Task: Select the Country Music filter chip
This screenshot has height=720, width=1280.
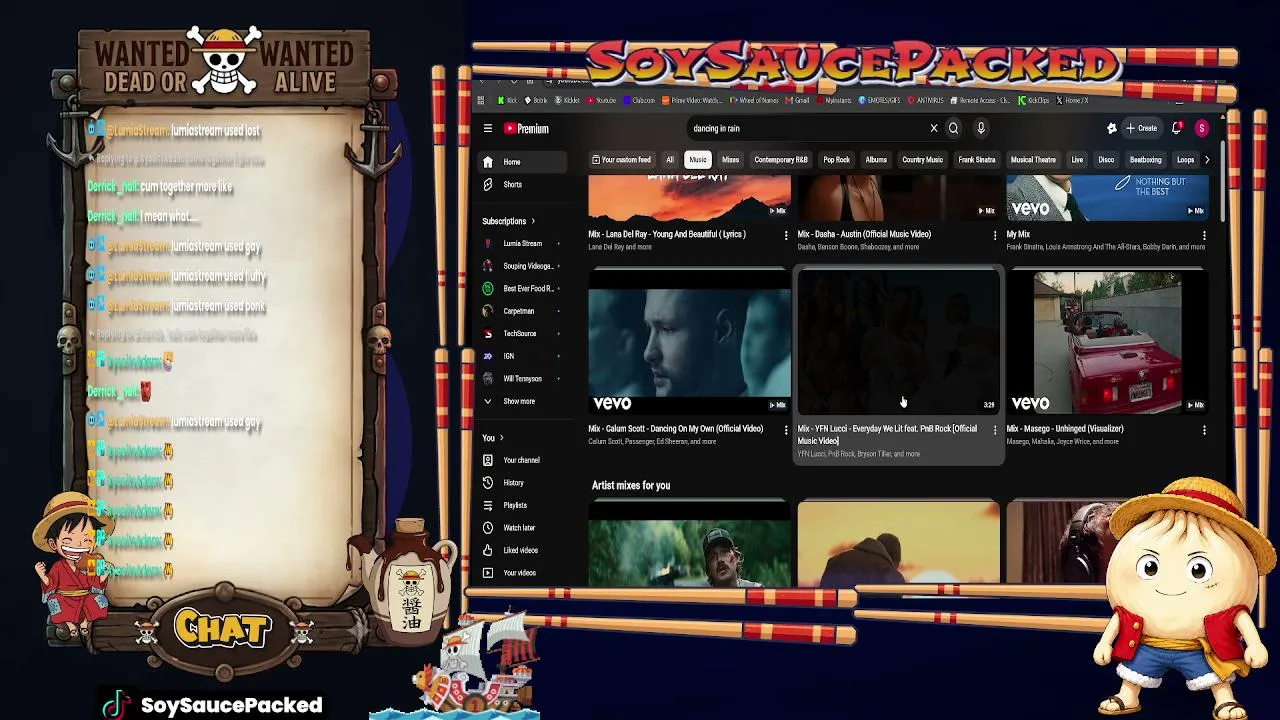Action: coord(922,160)
